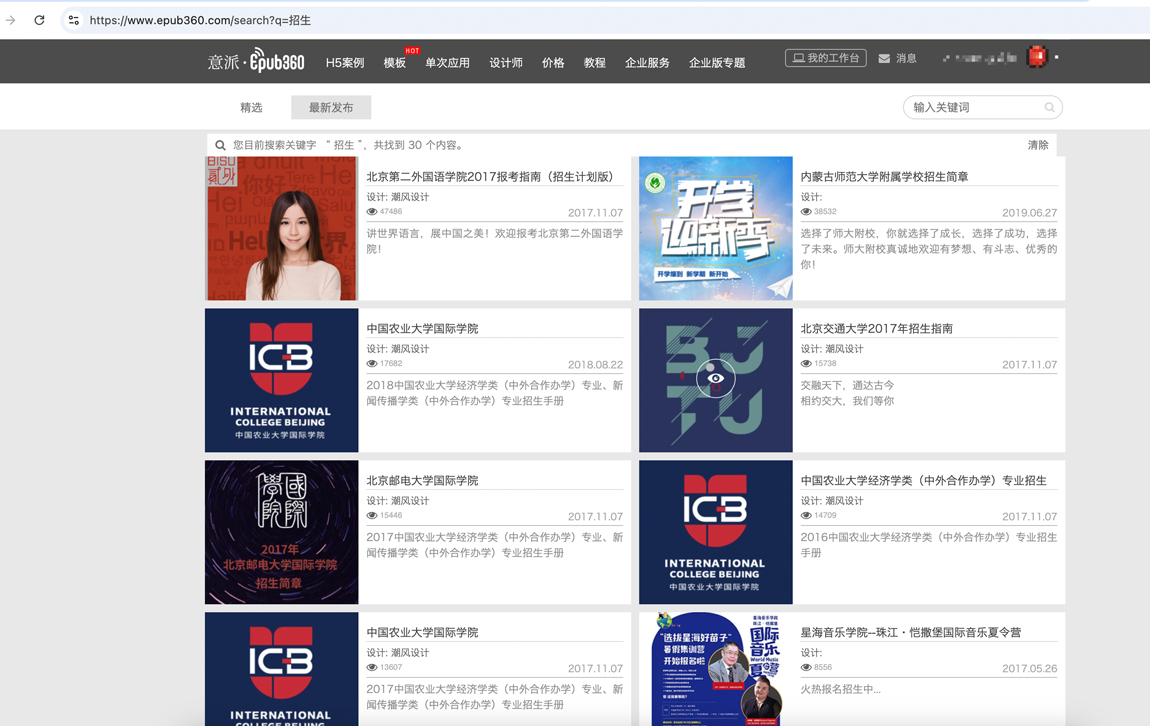This screenshot has width=1150, height=726.
Task: Click the user avatar icon
Action: (x=1037, y=56)
